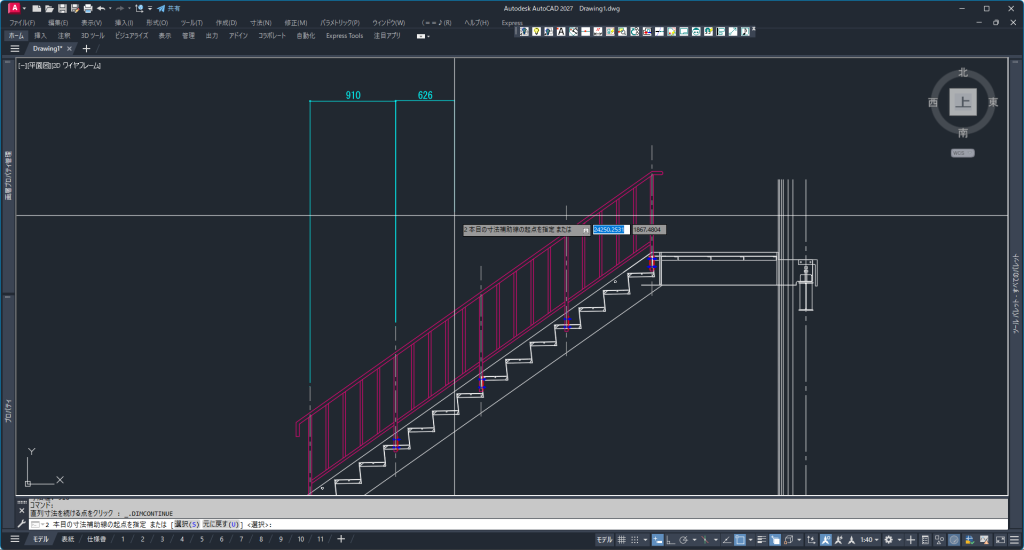Viewport: 1024px width, 550px height.
Task: Toggle dynamic input in status bar
Action: pos(657,540)
